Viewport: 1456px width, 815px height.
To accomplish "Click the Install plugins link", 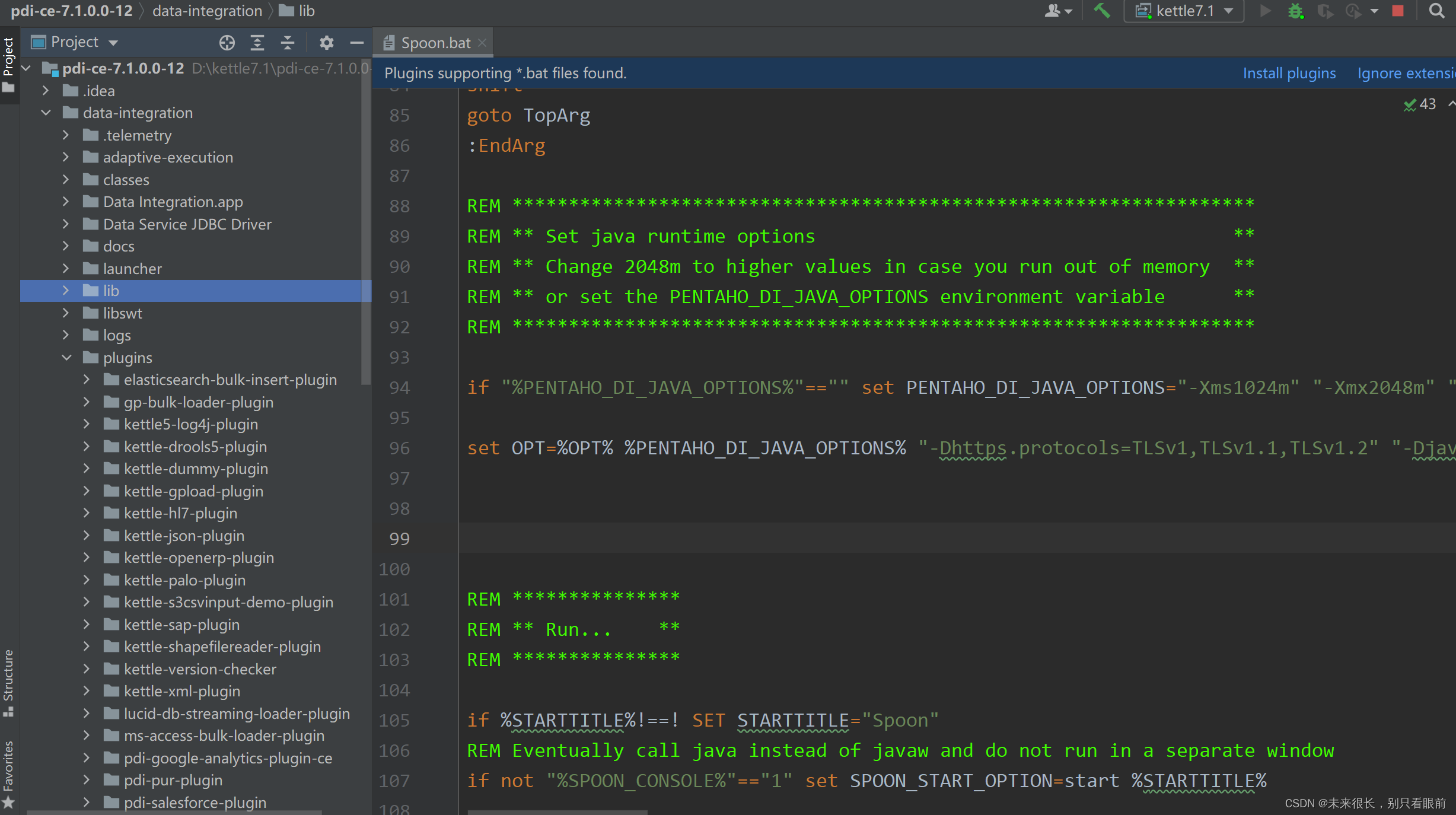I will tap(1289, 73).
